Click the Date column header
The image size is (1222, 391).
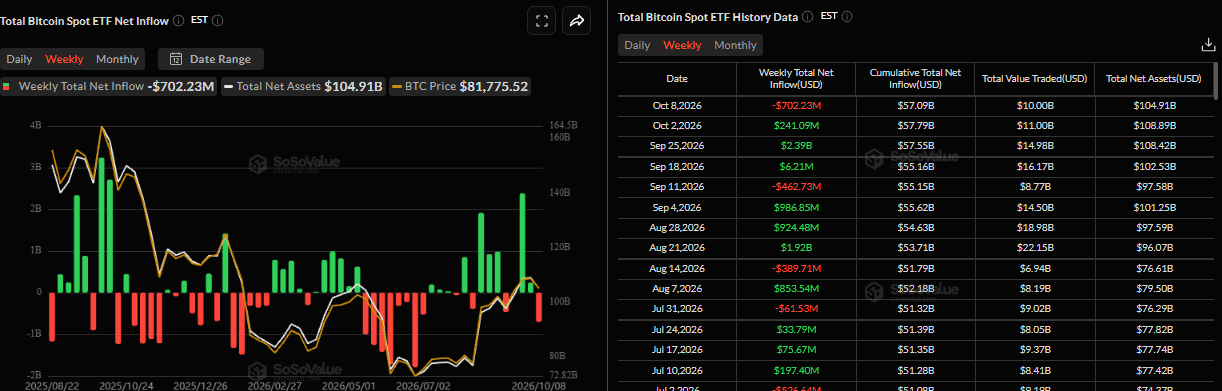[x=677, y=78]
